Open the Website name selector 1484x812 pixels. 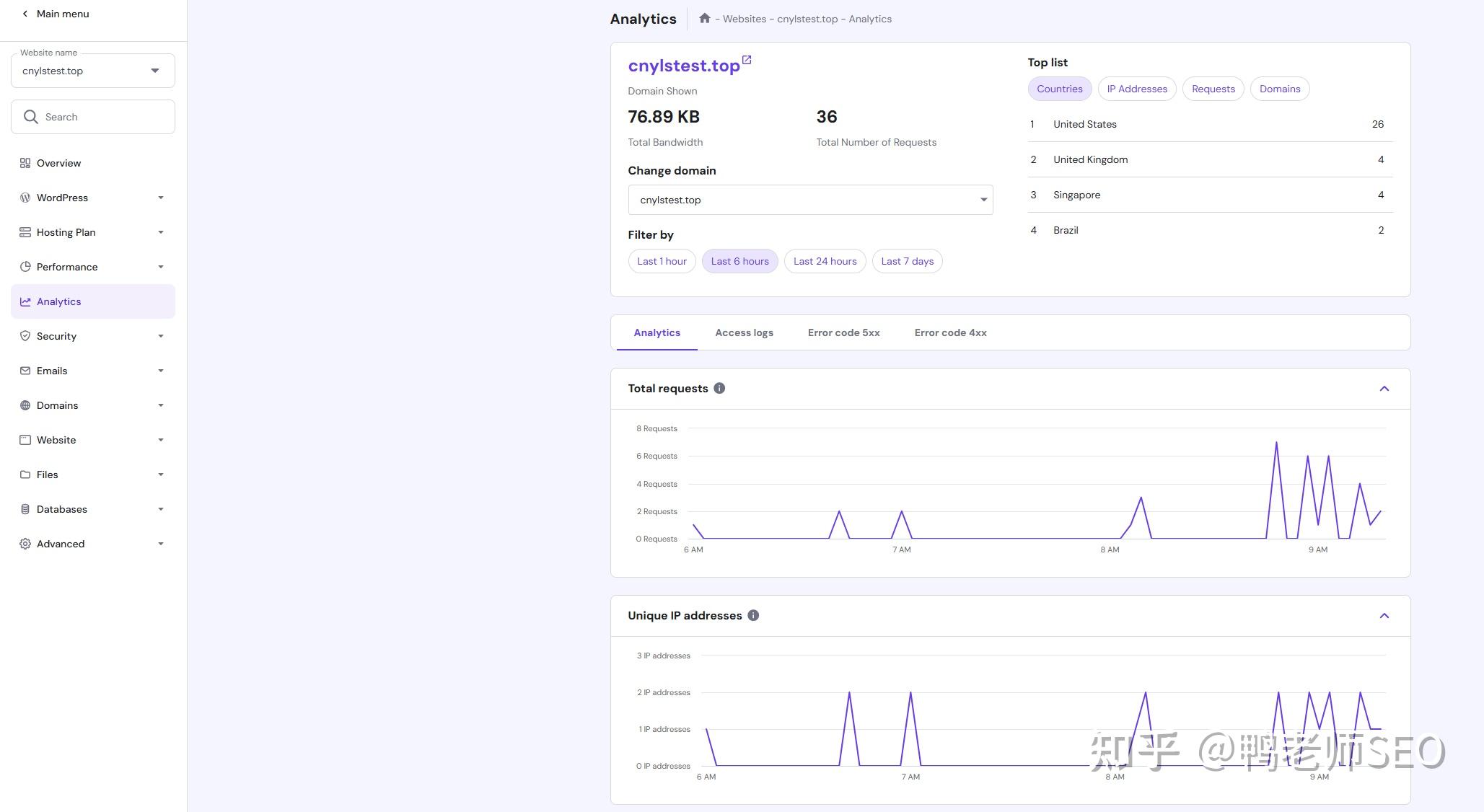(92, 71)
